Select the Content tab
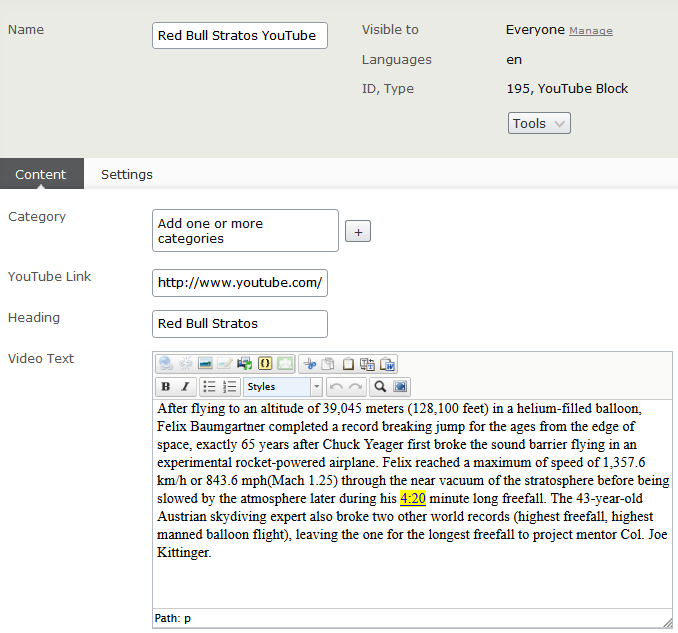678x633 pixels. (41, 174)
